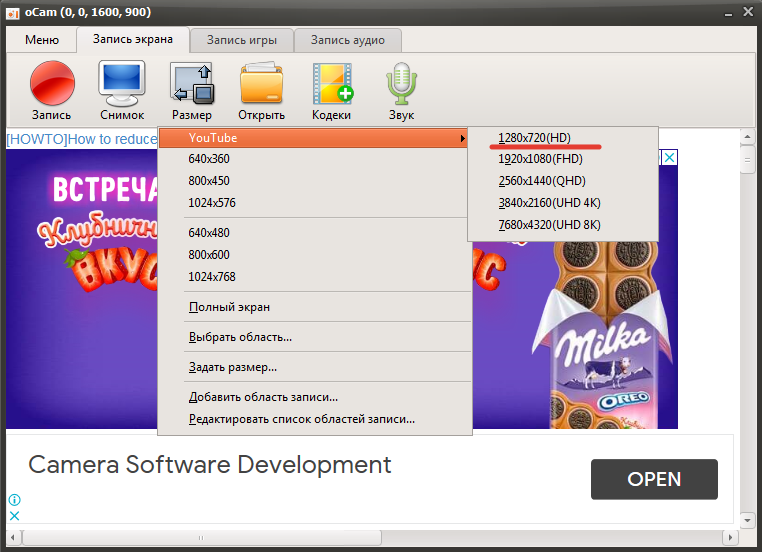This screenshot has width=762, height=552.
Task: Open the Кодеки codec settings
Action: 331,90
